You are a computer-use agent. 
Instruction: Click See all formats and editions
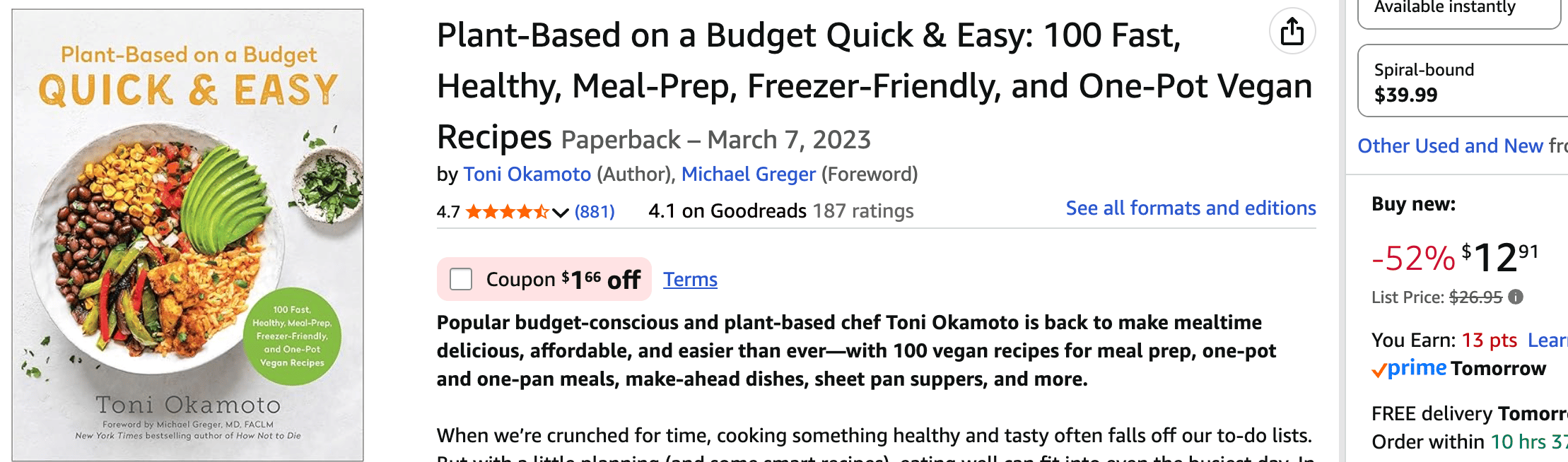pyautogui.click(x=1190, y=208)
